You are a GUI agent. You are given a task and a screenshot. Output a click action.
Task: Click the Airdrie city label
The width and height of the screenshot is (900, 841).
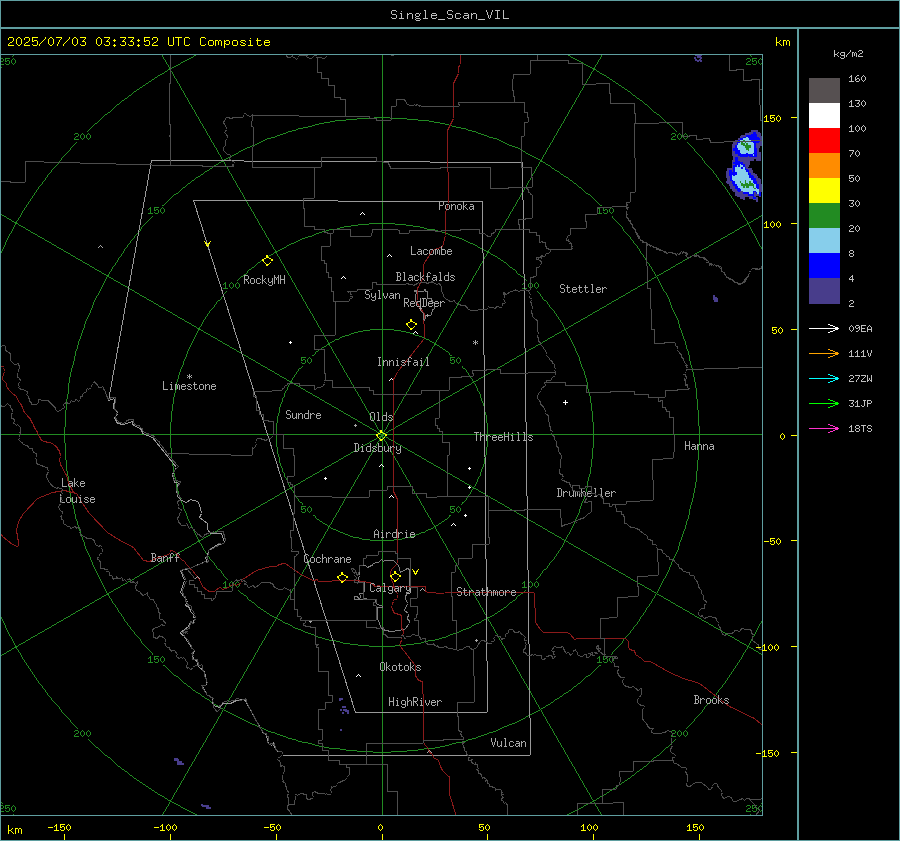click(x=394, y=534)
